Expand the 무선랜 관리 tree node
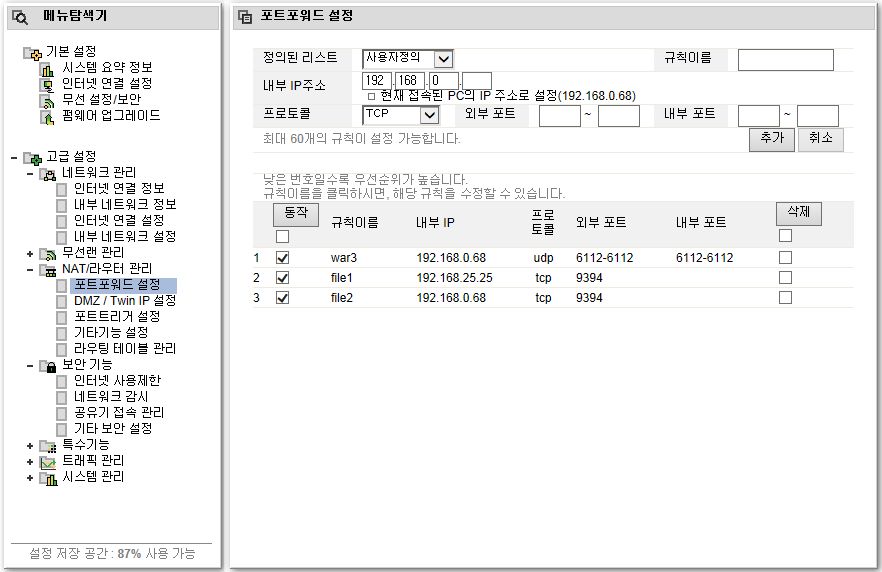This screenshot has width=882, height=572. point(30,254)
